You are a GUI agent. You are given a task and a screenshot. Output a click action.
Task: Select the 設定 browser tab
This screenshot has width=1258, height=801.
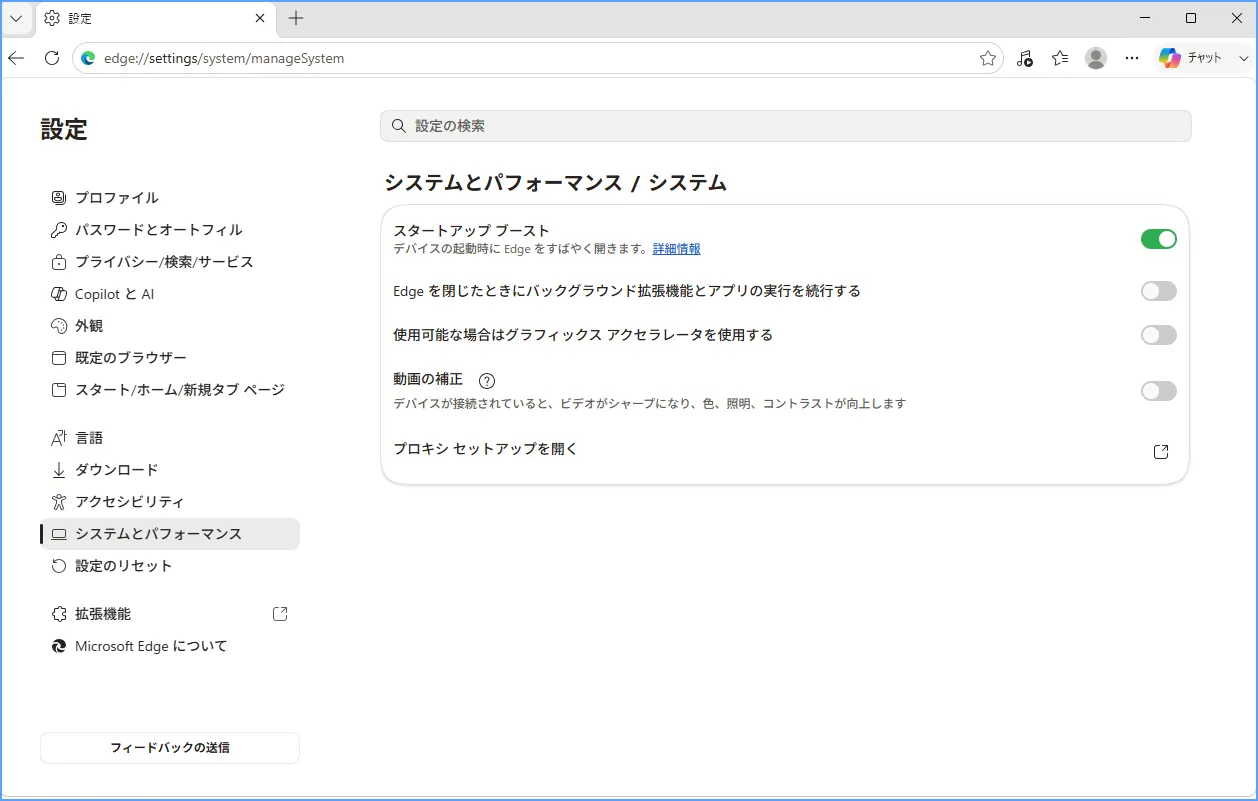coord(155,18)
